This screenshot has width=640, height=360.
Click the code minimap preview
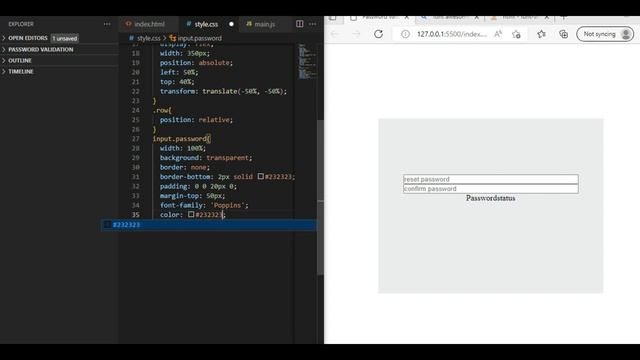point(307,61)
